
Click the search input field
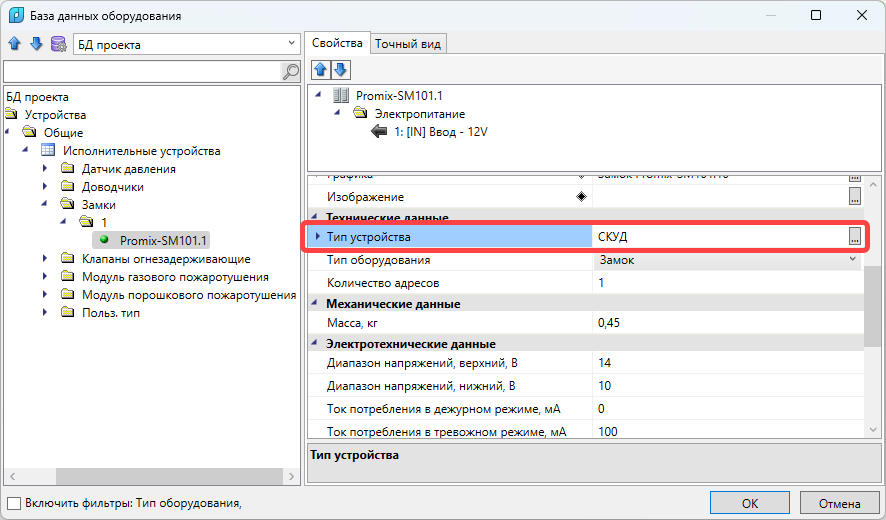click(142, 71)
